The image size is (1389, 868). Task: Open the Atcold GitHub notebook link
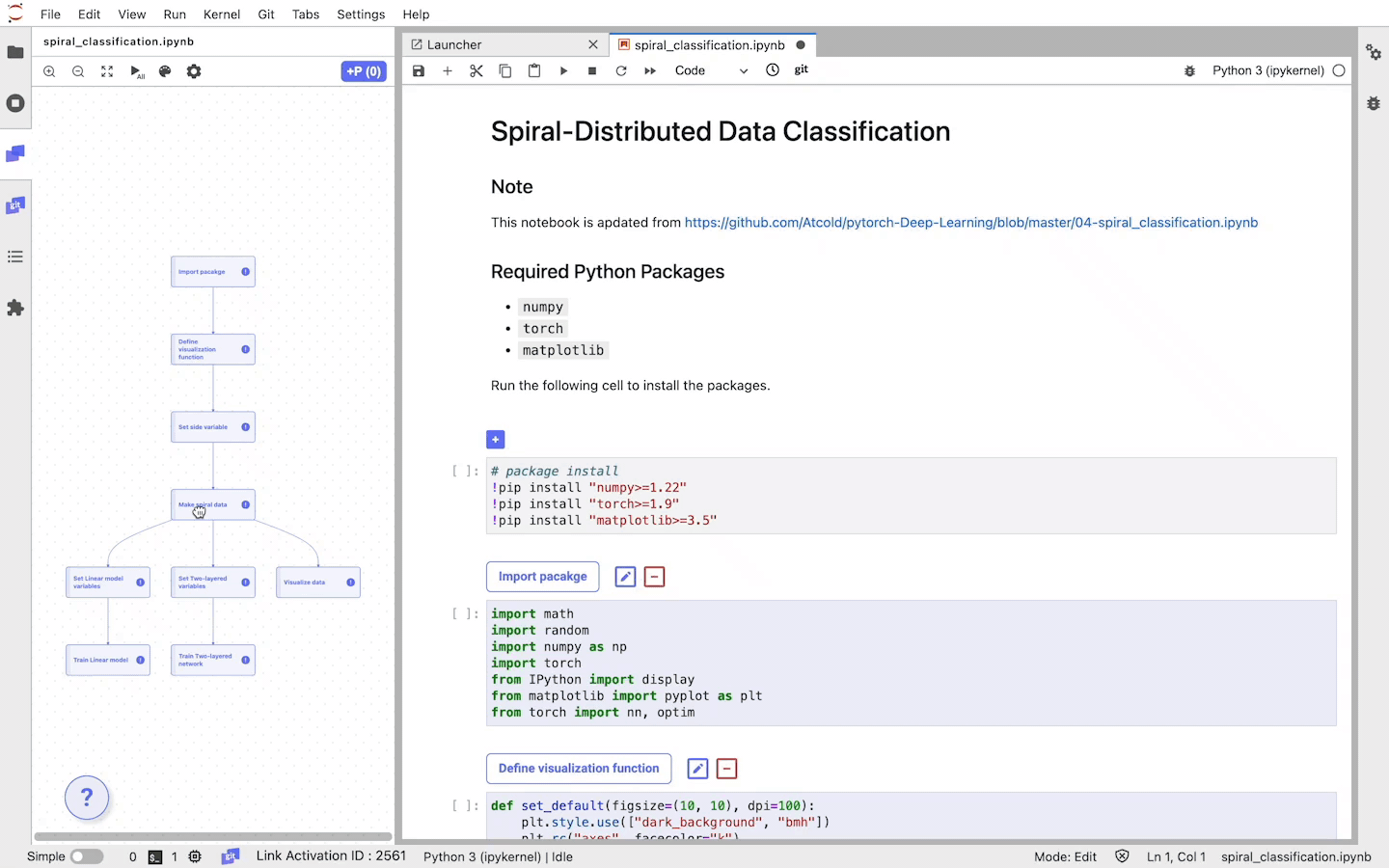(970, 223)
